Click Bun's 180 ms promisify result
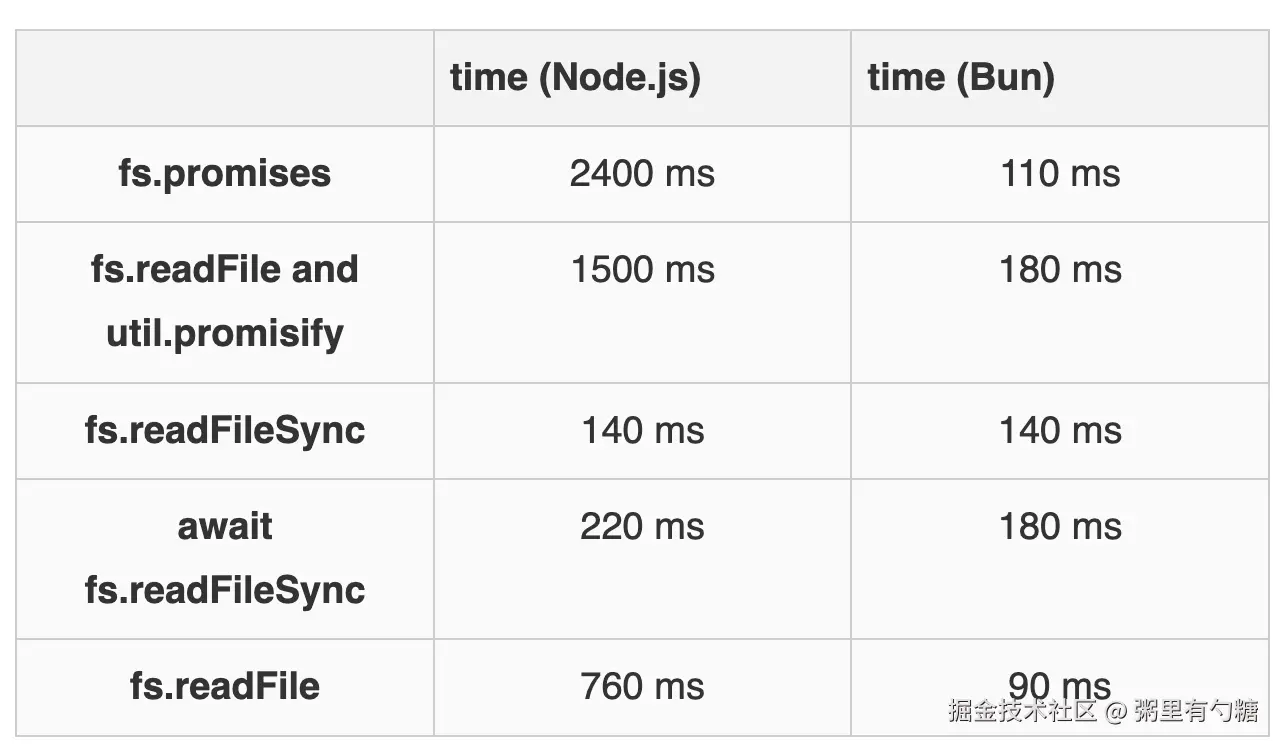The height and width of the screenshot is (746, 1280). click(1060, 270)
